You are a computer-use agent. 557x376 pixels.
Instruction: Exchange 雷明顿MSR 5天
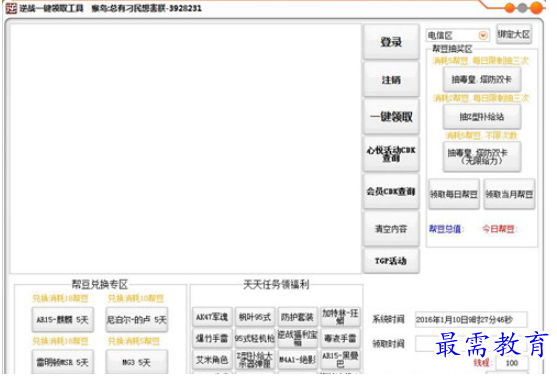[63, 362]
